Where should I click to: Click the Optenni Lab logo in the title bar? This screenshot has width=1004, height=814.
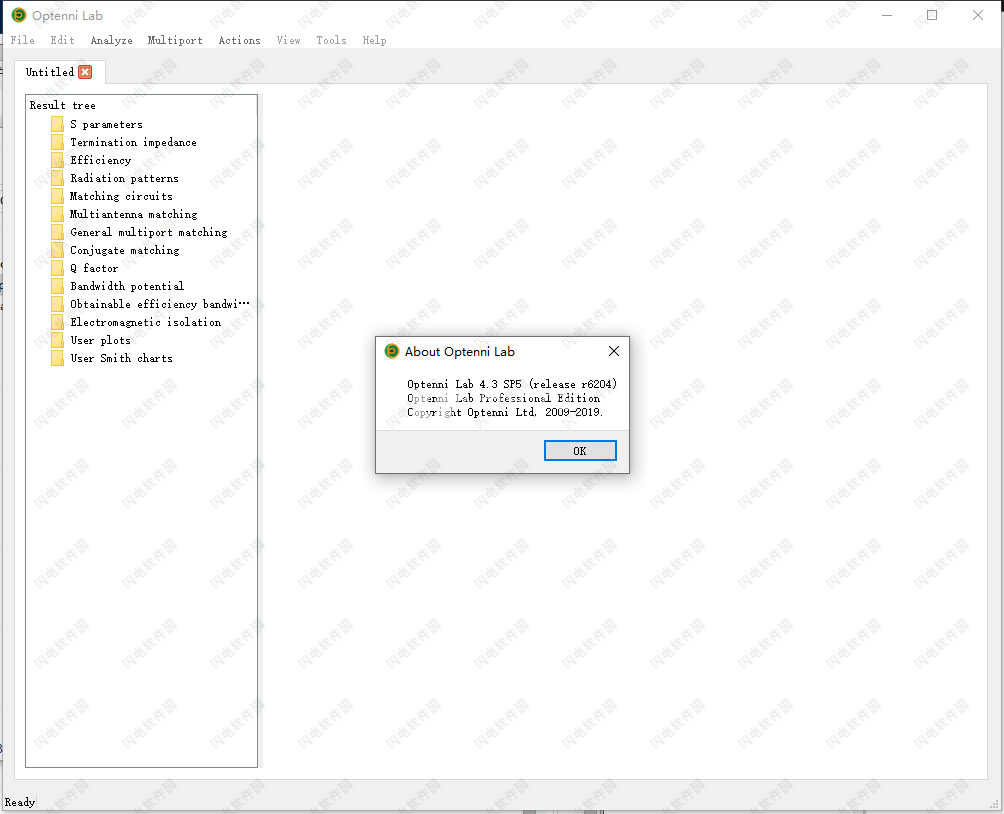click(19, 15)
